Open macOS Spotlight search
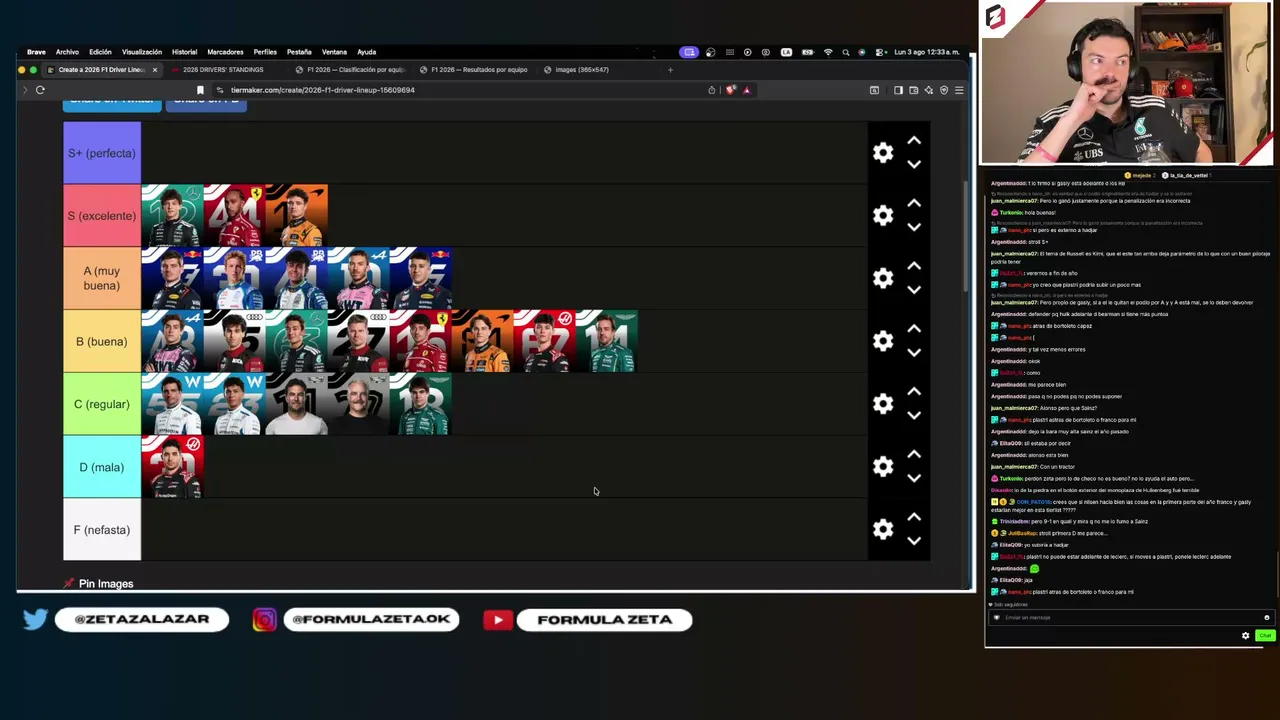This screenshot has width=1280, height=720. tap(846, 52)
